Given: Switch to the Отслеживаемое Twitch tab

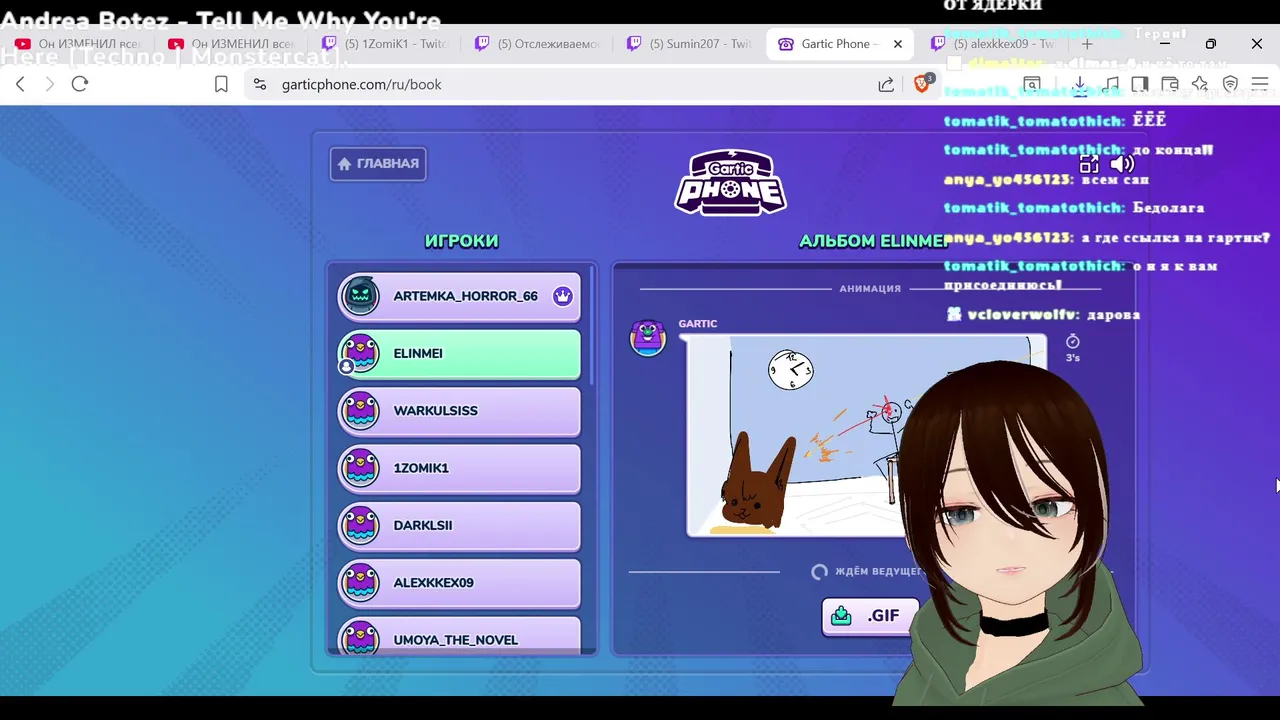Looking at the screenshot, I should pos(537,44).
